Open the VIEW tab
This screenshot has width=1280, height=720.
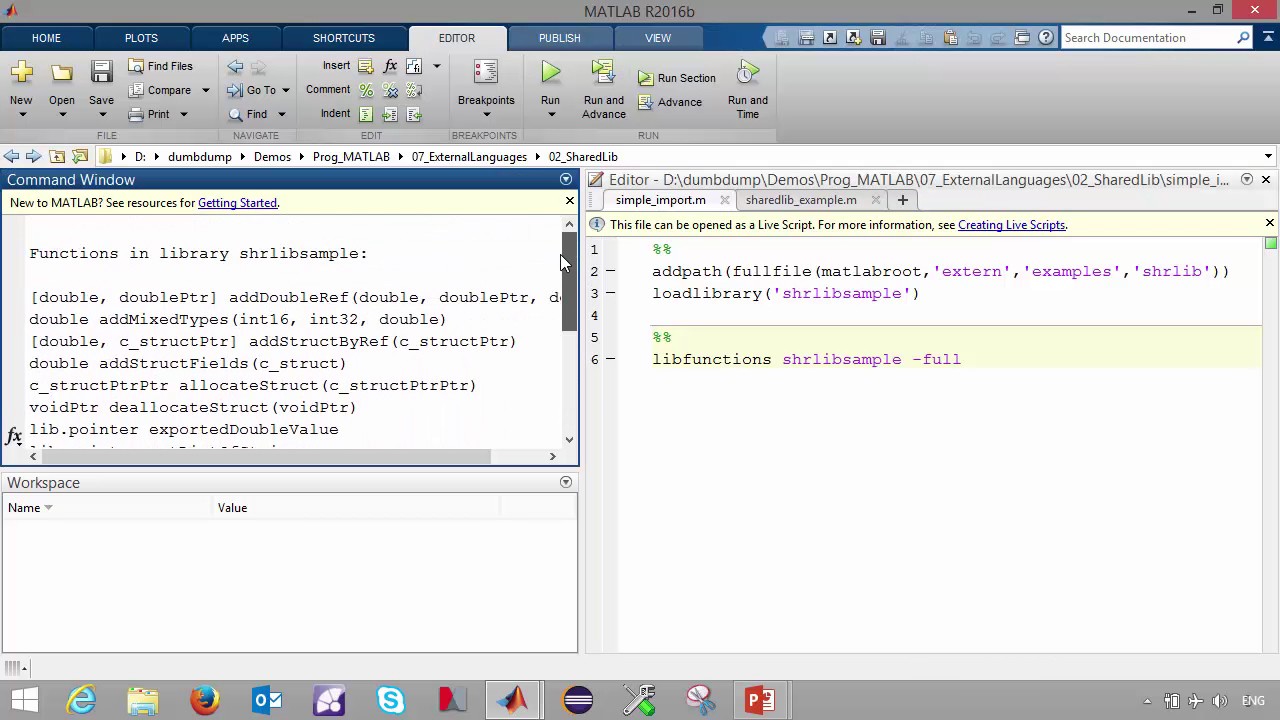(658, 38)
